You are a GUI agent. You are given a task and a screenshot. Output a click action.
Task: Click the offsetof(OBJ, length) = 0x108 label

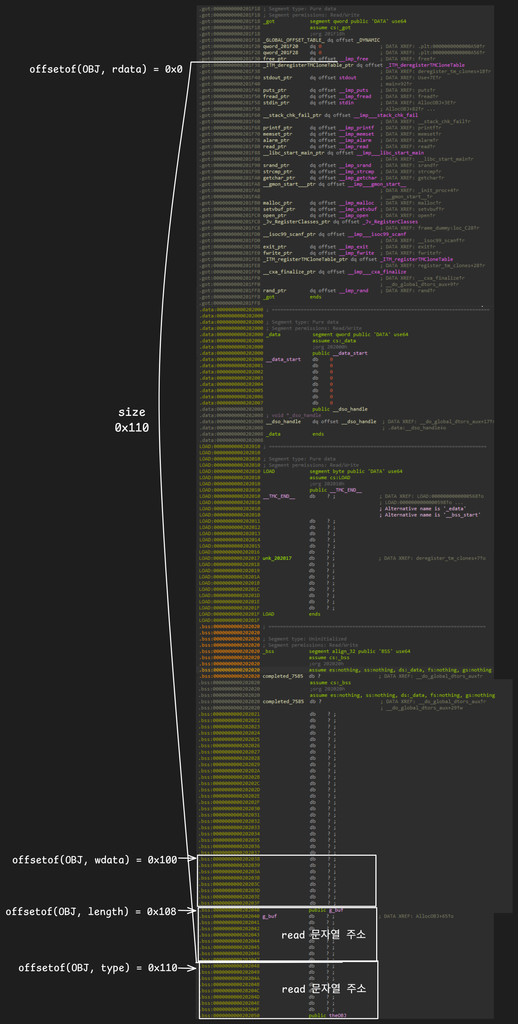coord(91,911)
